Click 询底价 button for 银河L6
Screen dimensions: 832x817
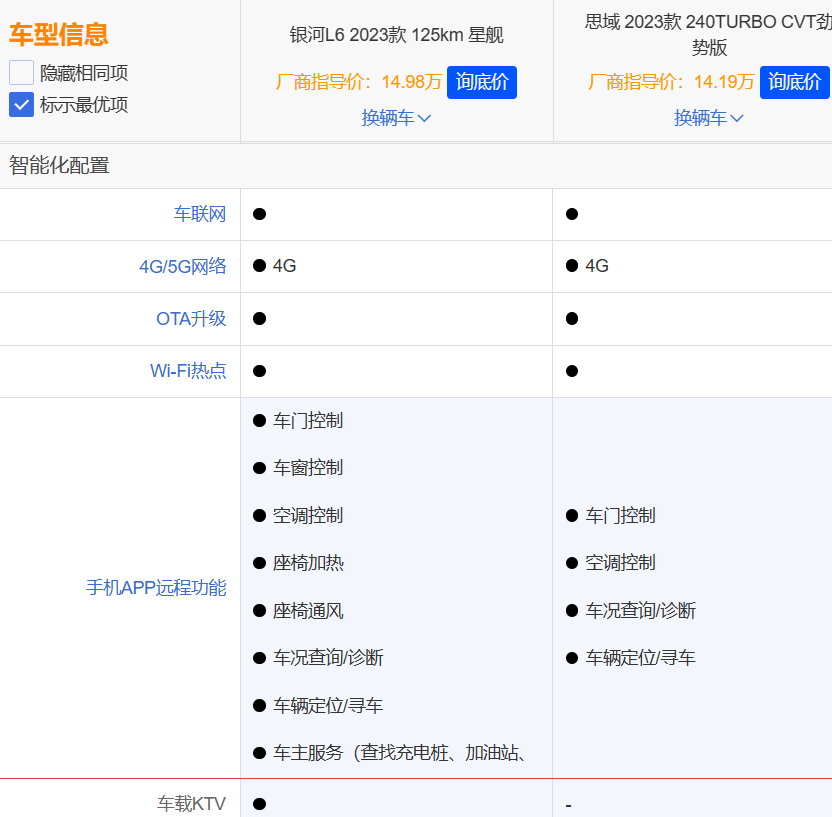pyautogui.click(x=482, y=82)
